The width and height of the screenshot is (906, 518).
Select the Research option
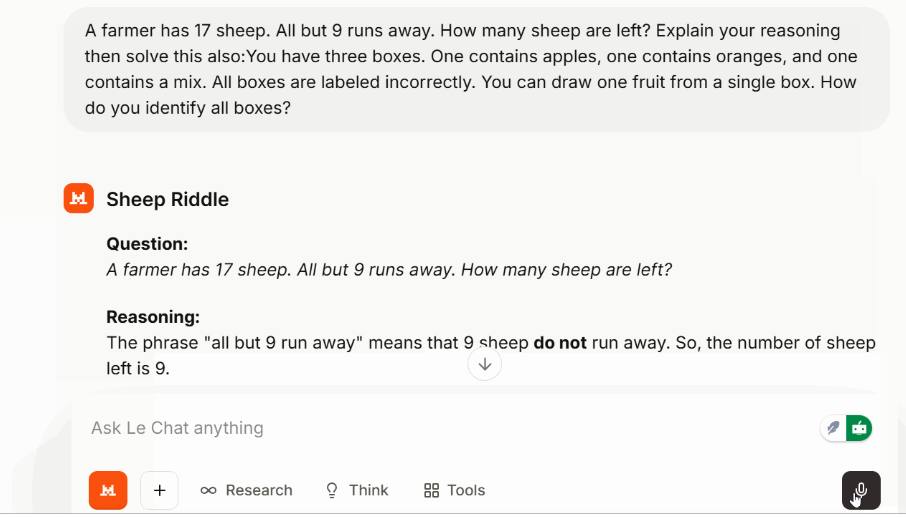(258, 490)
